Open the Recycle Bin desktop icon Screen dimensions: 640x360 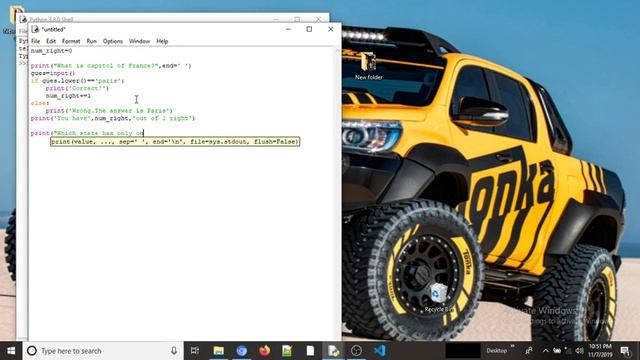(438, 298)
